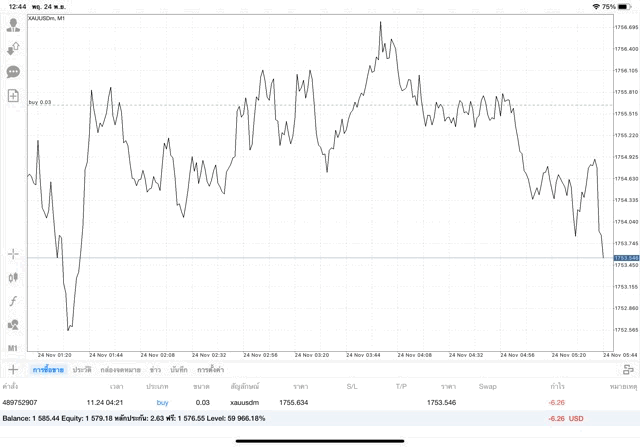Open the กล่องจดหมาย mailbox tab
The height and width of the screenshot is (447, 640).
point(120,370)
